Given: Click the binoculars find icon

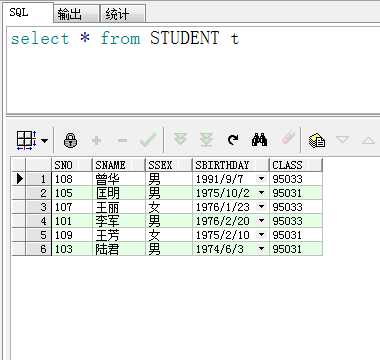Looking at the screenshot, I should [x=259, y=139].
